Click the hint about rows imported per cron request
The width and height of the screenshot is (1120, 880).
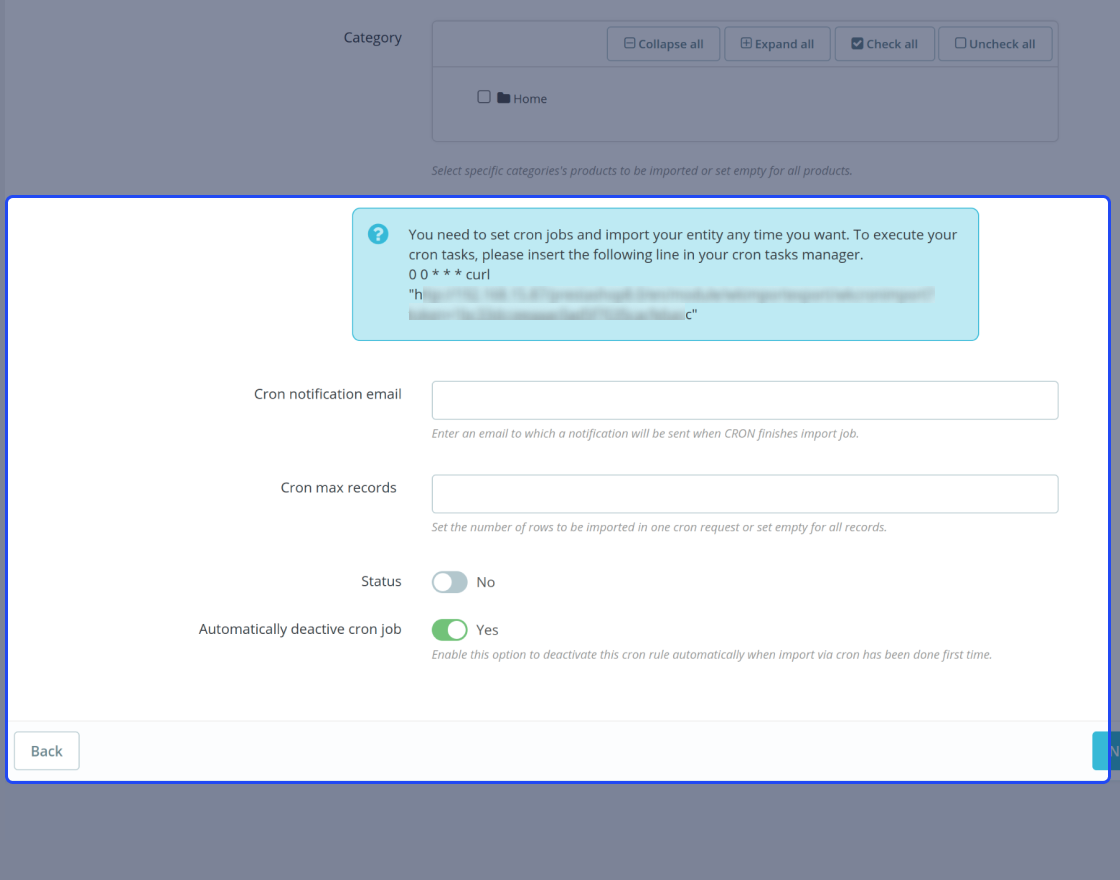659,527
